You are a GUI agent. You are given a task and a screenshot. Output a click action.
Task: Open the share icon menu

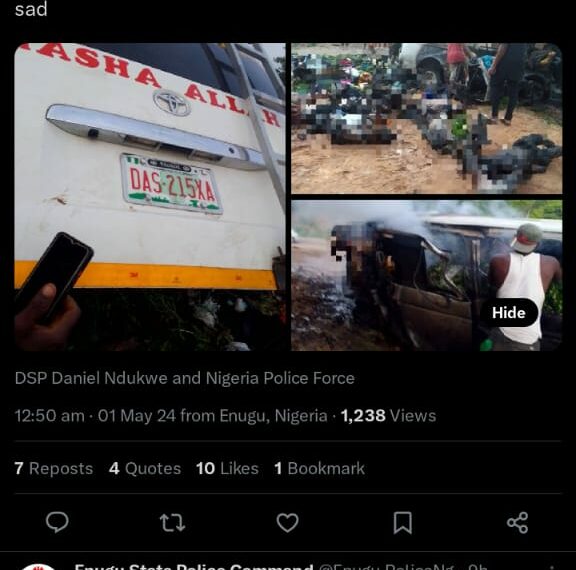tap(518, 523)
